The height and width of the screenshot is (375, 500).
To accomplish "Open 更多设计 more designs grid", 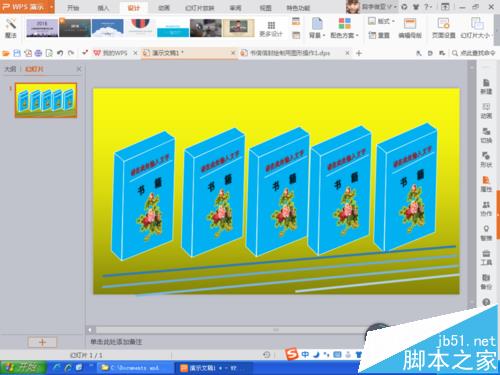I will tap(271, 29).
